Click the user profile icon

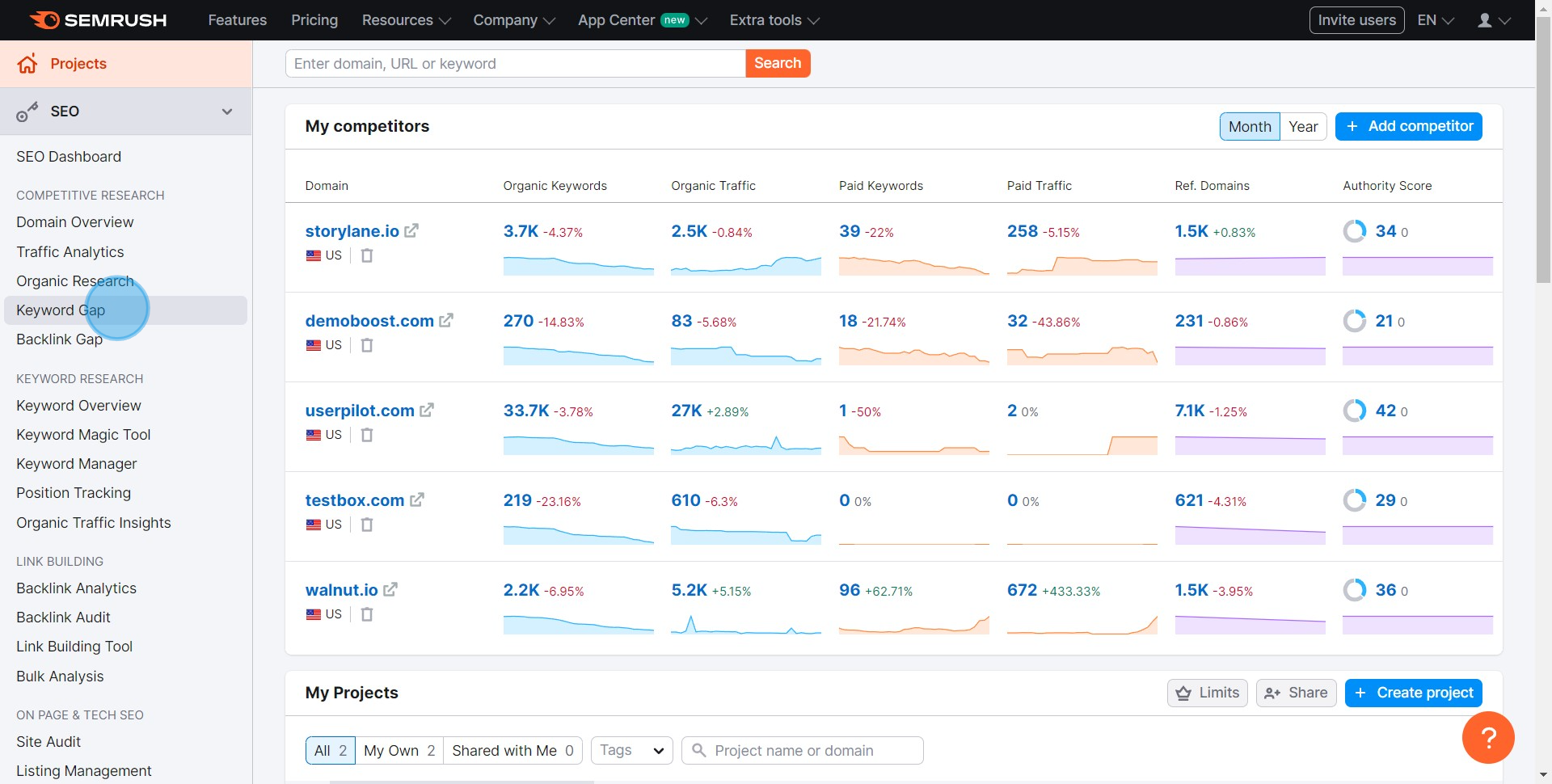pos(1485,20)
